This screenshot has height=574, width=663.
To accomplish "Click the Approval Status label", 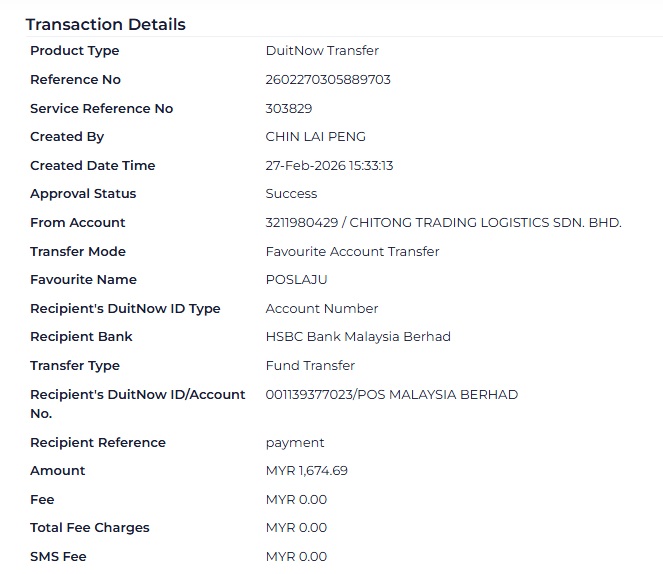I will click(83, 194).
